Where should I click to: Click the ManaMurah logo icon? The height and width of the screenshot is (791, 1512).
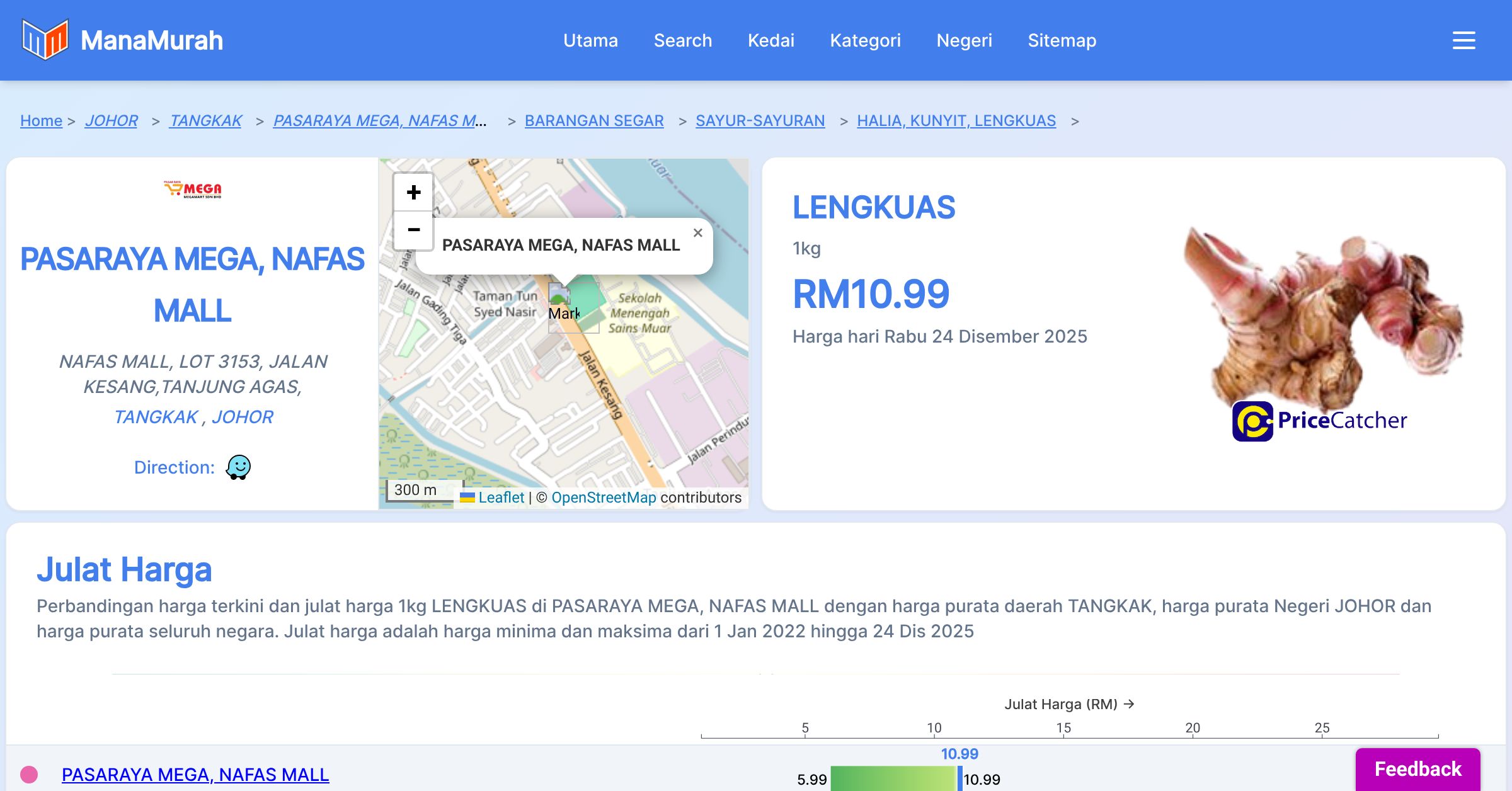pos(45,40)
